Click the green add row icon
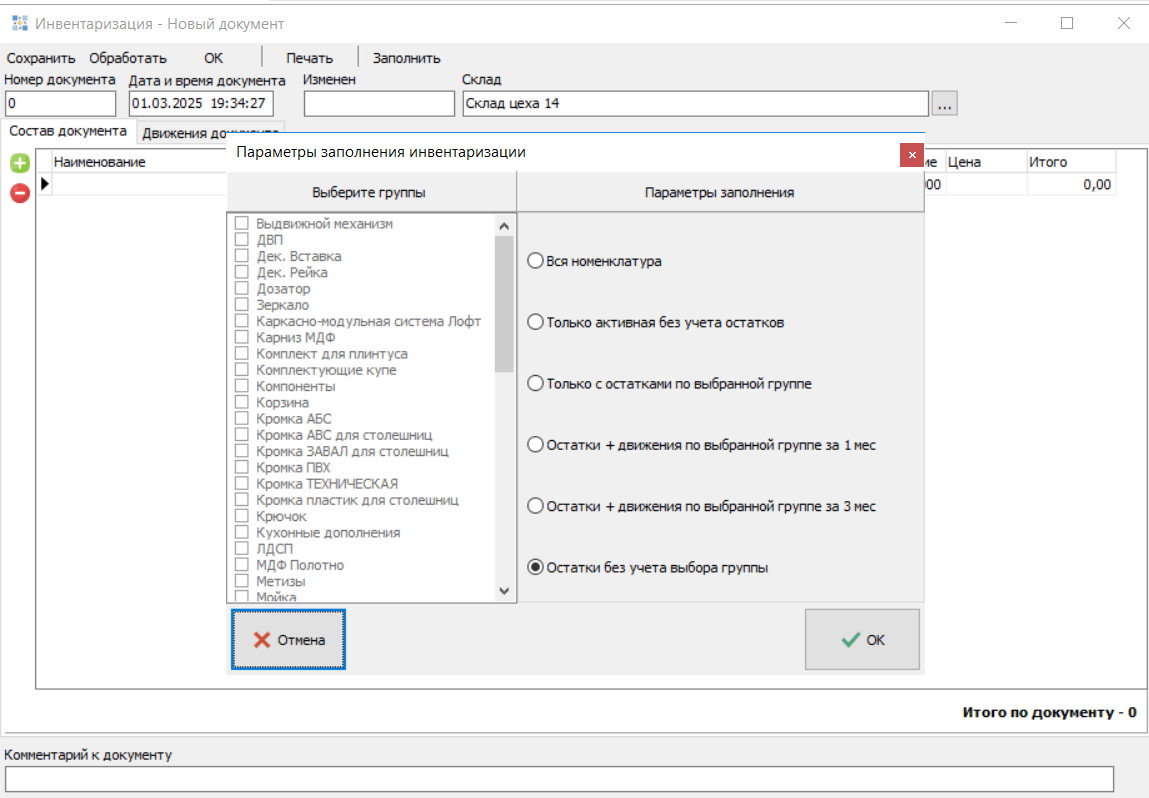 pos(19,163)
